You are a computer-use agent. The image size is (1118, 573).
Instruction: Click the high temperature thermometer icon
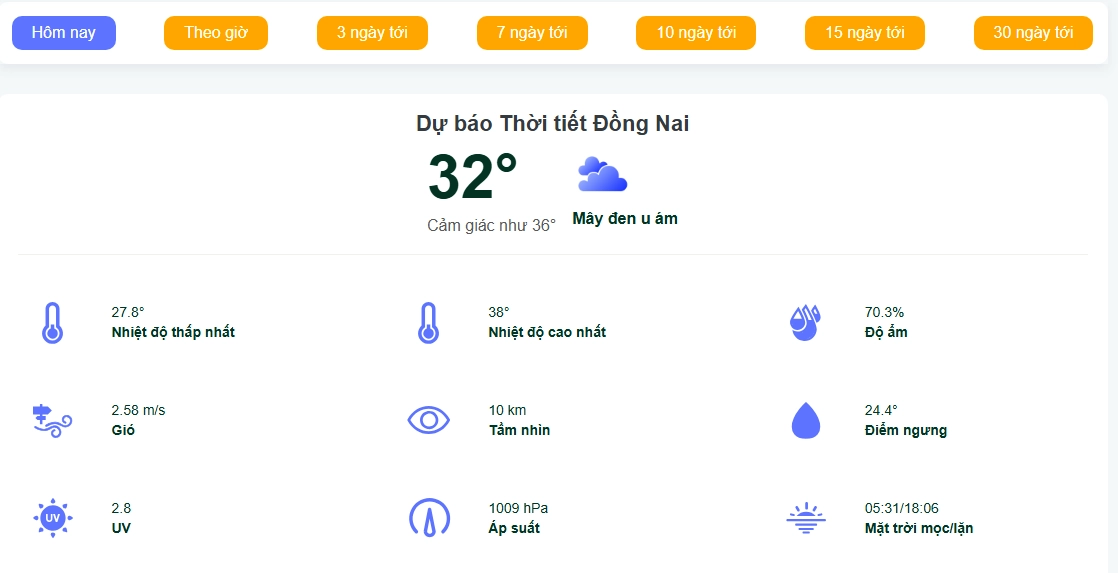[429, 322]
